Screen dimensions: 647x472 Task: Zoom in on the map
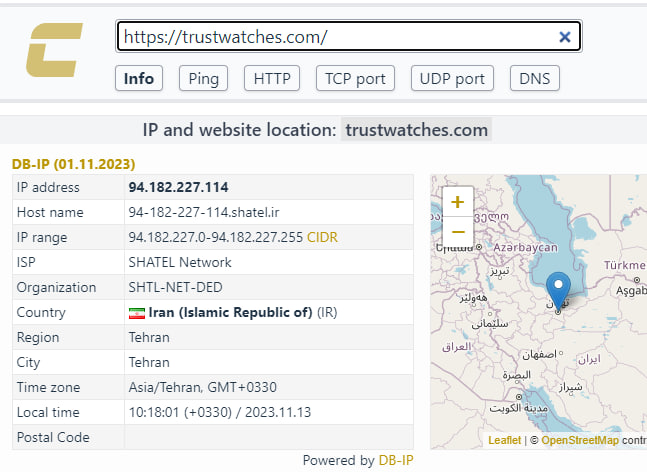pyautogui.click(x=457, y=202)
